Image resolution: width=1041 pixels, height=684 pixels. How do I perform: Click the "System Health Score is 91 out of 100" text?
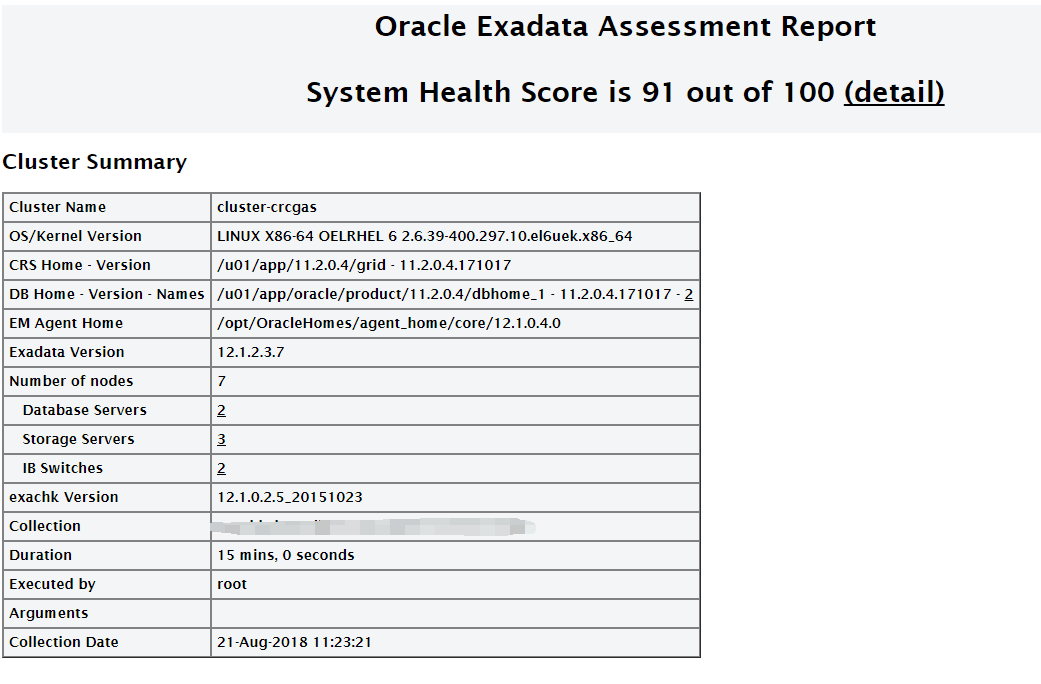(570, 92)
